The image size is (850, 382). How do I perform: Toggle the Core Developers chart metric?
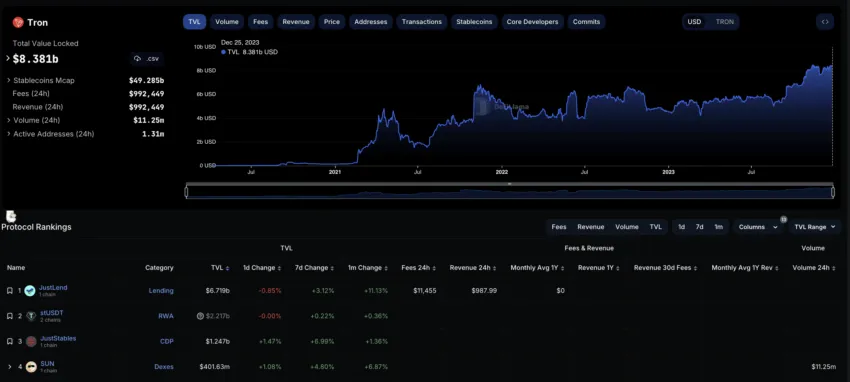click(532, 22)
